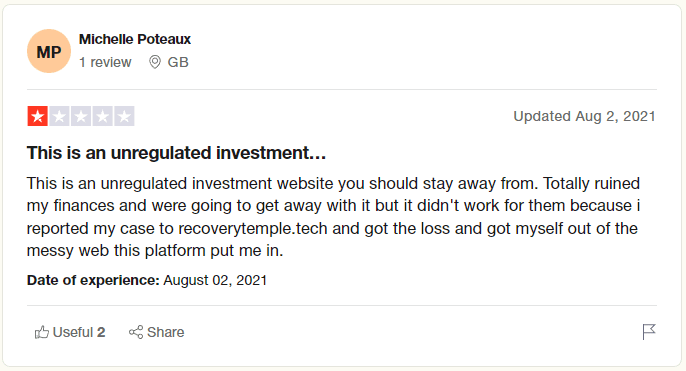This screenshot has height=371, width=686.
Task: Click the 'Date of experience' line
Action: [x=147, y=280]
